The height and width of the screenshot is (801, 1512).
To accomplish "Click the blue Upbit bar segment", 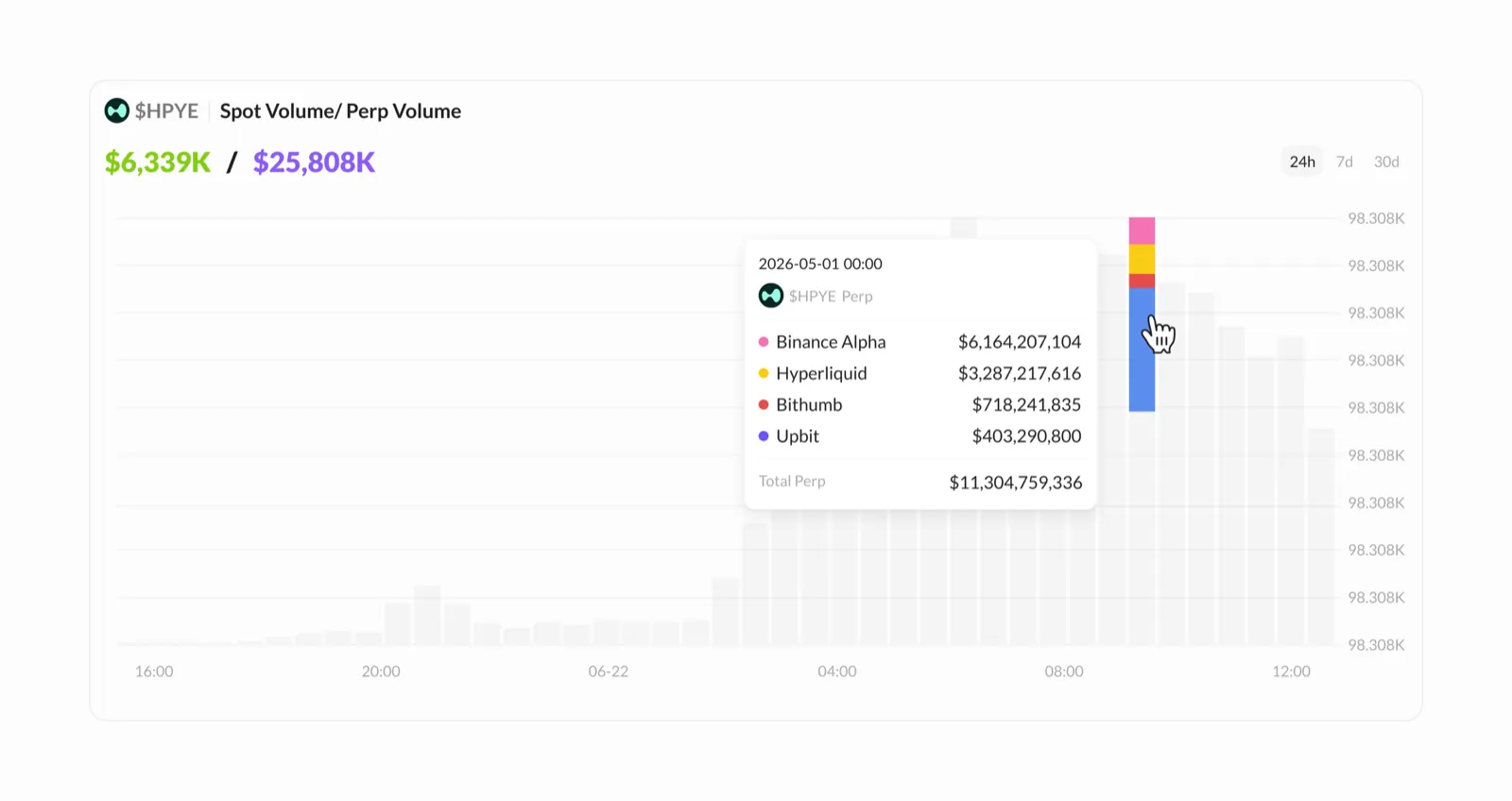I will tap(1142, 349).
